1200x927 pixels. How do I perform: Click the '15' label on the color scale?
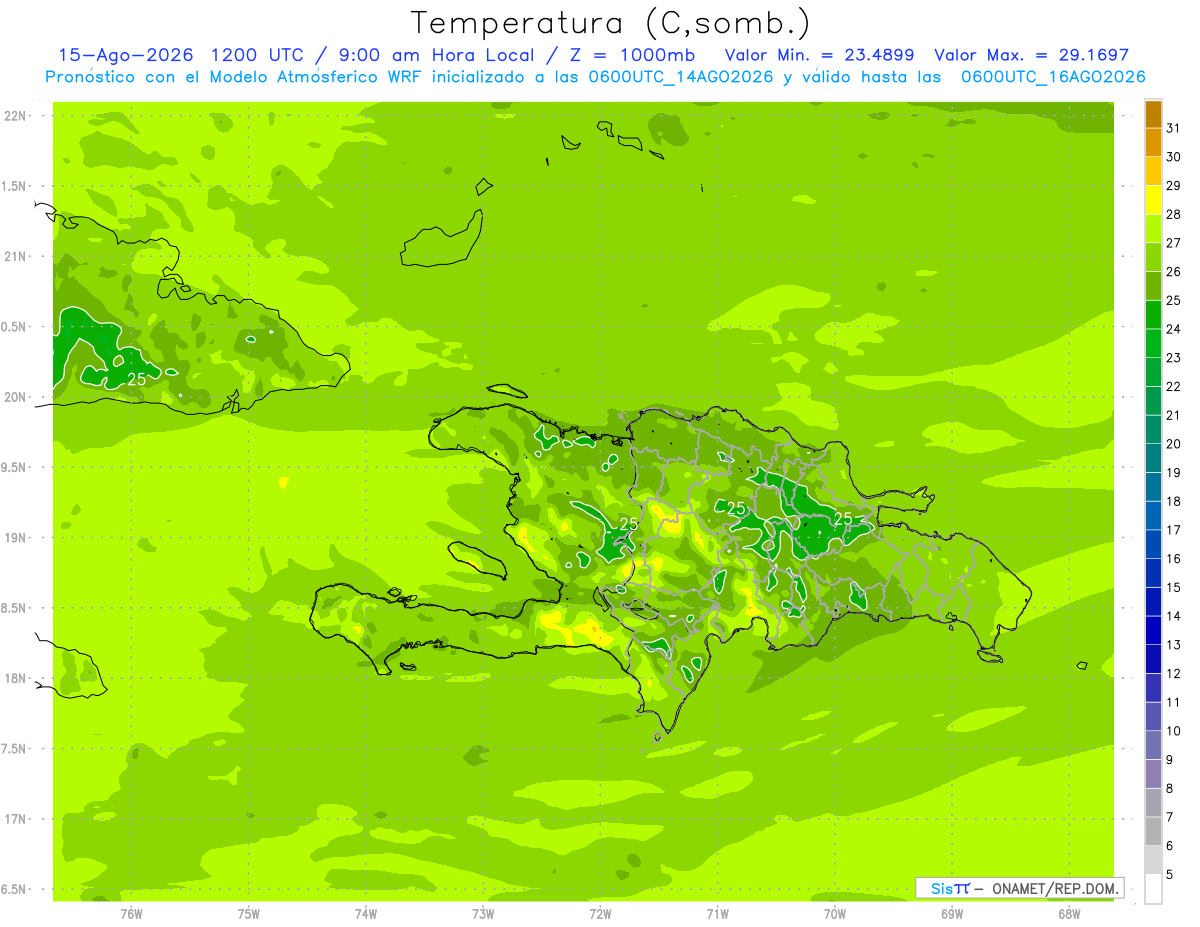[1174, 588]
